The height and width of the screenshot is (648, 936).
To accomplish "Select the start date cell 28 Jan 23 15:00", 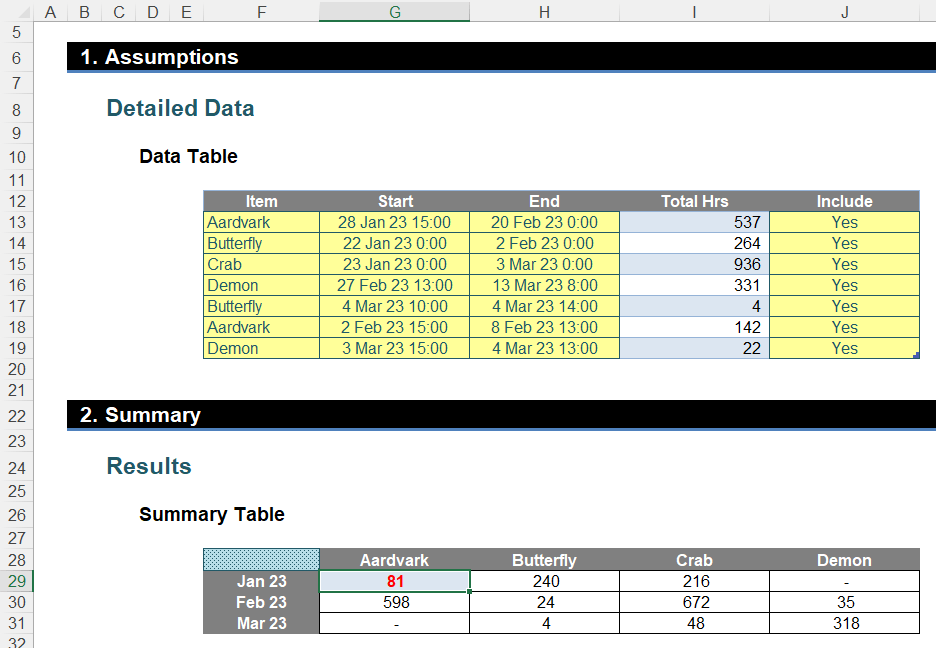I will pos(394,222).
